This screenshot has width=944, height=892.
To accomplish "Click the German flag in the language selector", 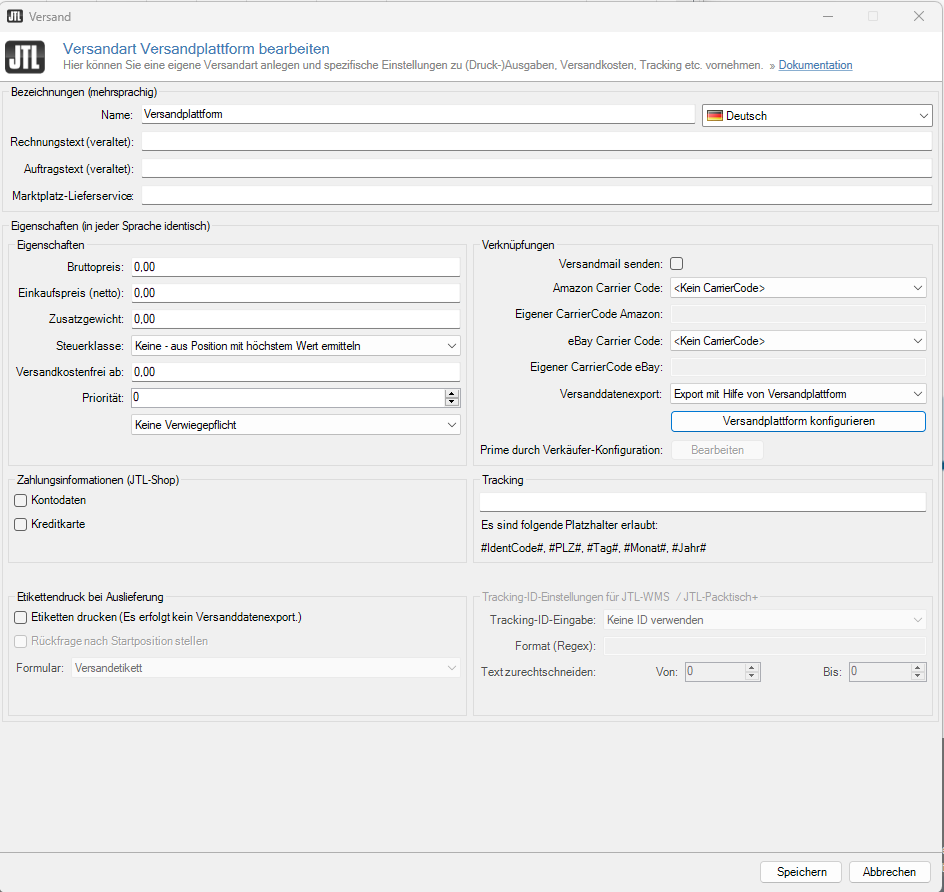I will click(716, 115).
